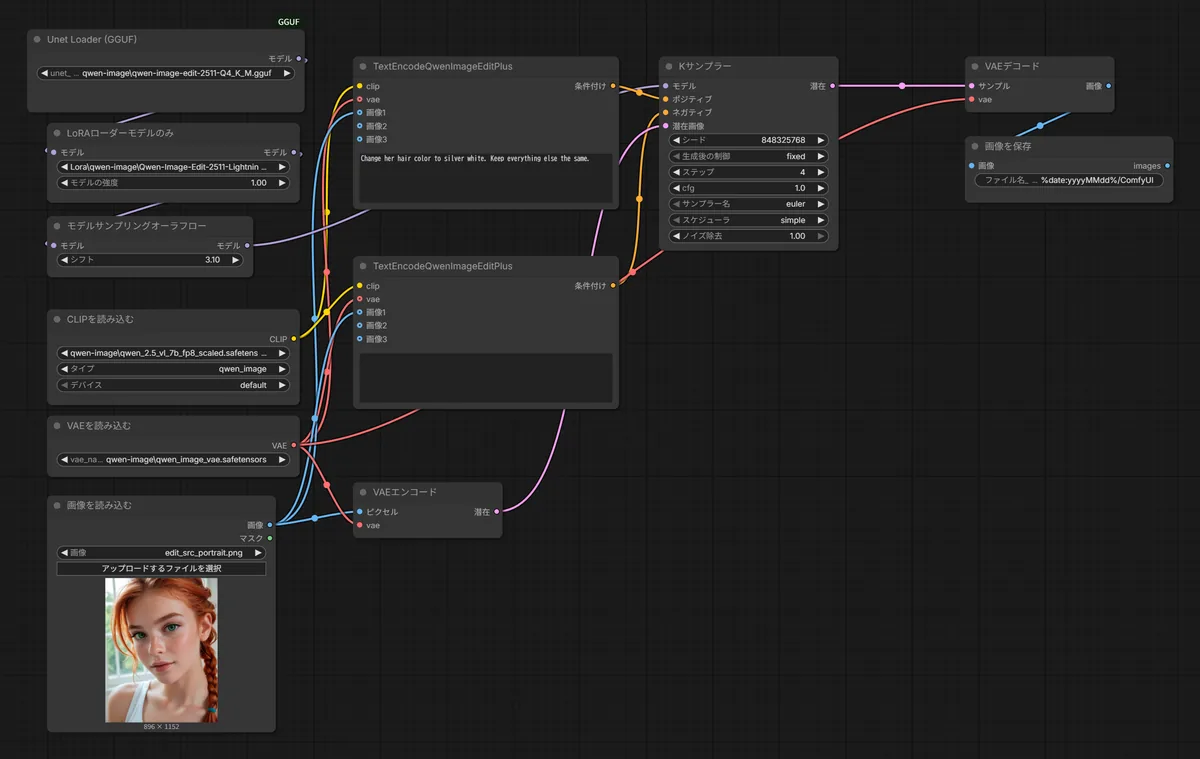1200x759 pixels.
Task: Decrease ステップ count with its left arrow
Action: [x=676, y=172]
